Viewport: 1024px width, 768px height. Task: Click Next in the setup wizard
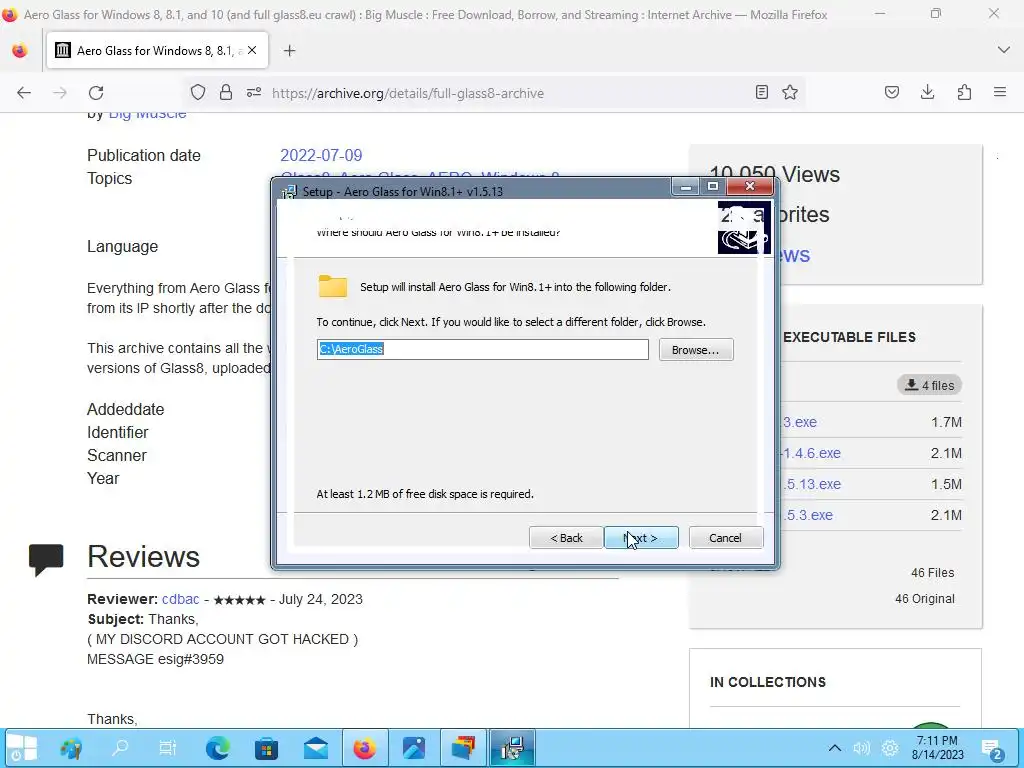tap(641, 538)
